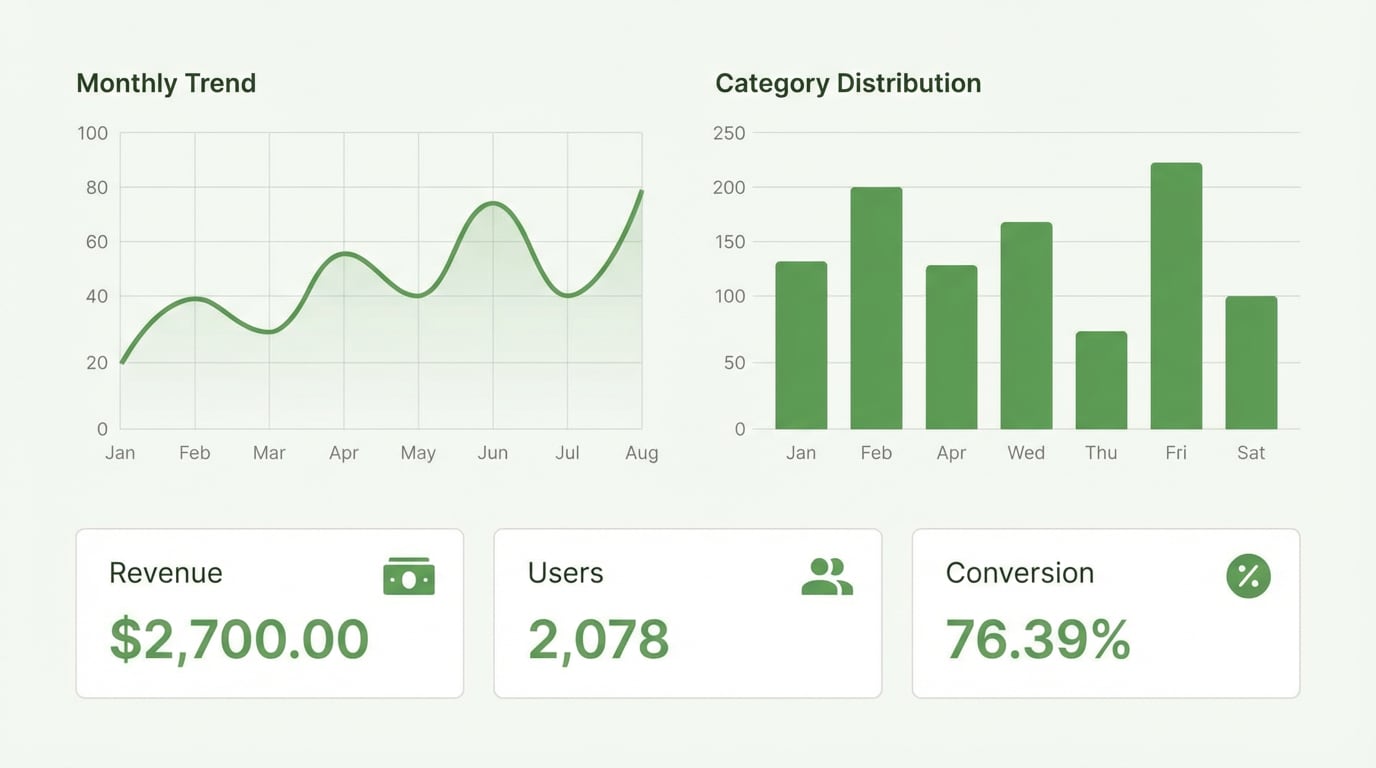This screenshot has width=1376, height=768.
Task: Click the Jun peak on trend line
Action: pyautogui.click(x=493, y=203)
